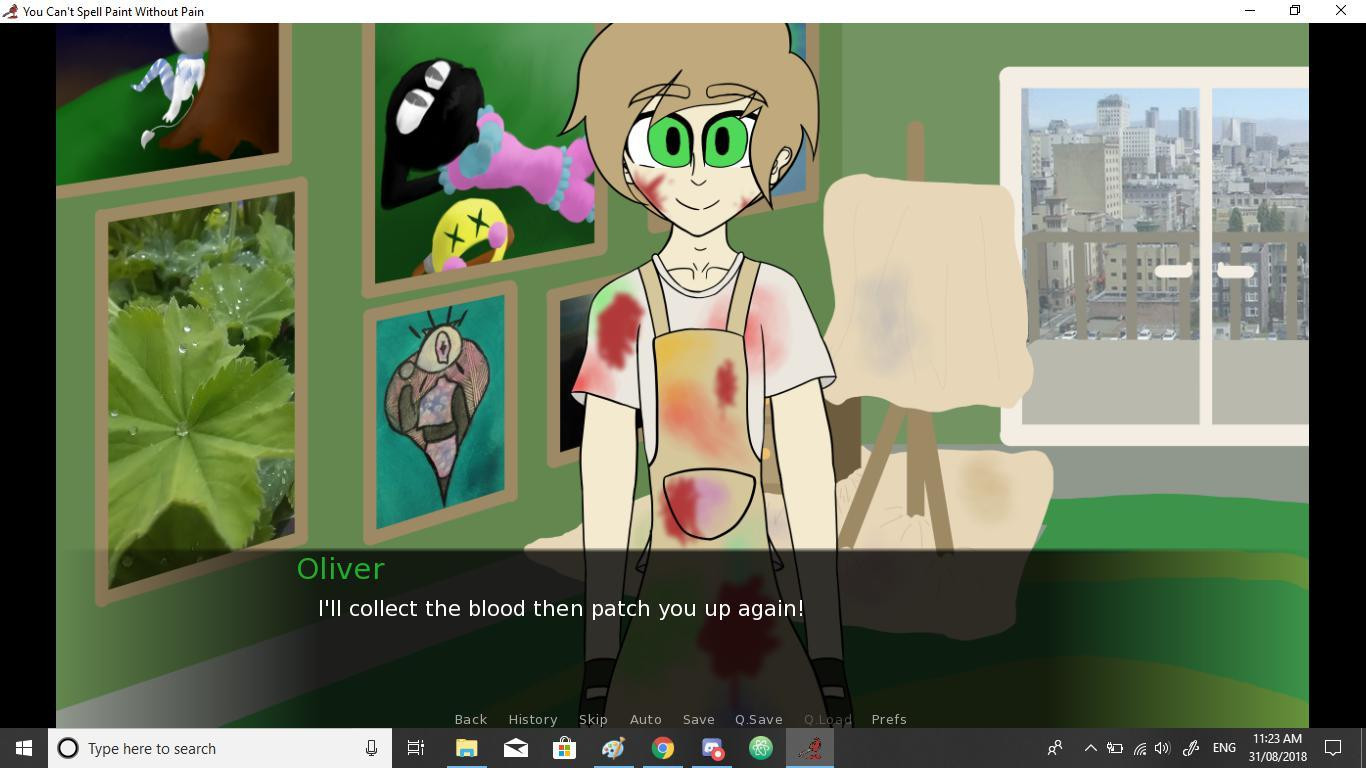Viewport: 1366px width, 768px height.
Task: Click the Ren'Py game taskbar icon
Action: [810, 748]
